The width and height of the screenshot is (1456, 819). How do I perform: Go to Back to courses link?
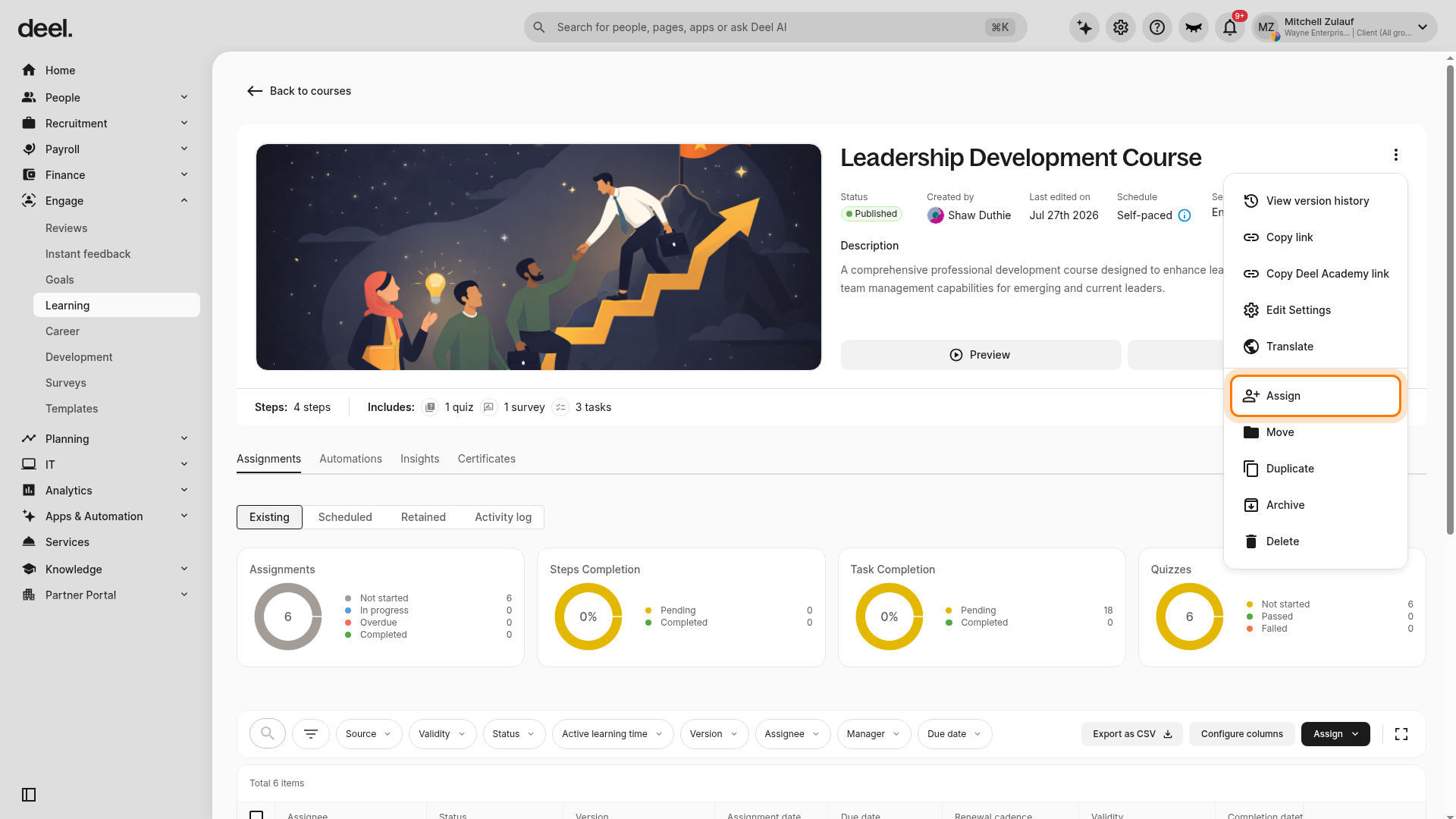(299, 91)
